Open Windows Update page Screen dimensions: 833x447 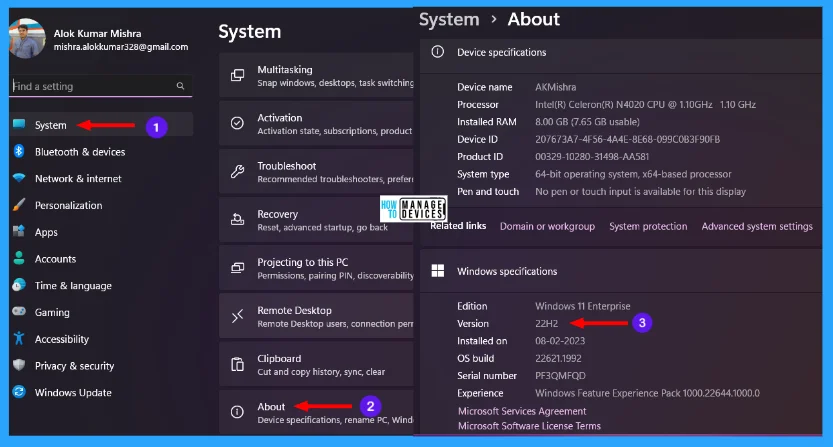101,392
